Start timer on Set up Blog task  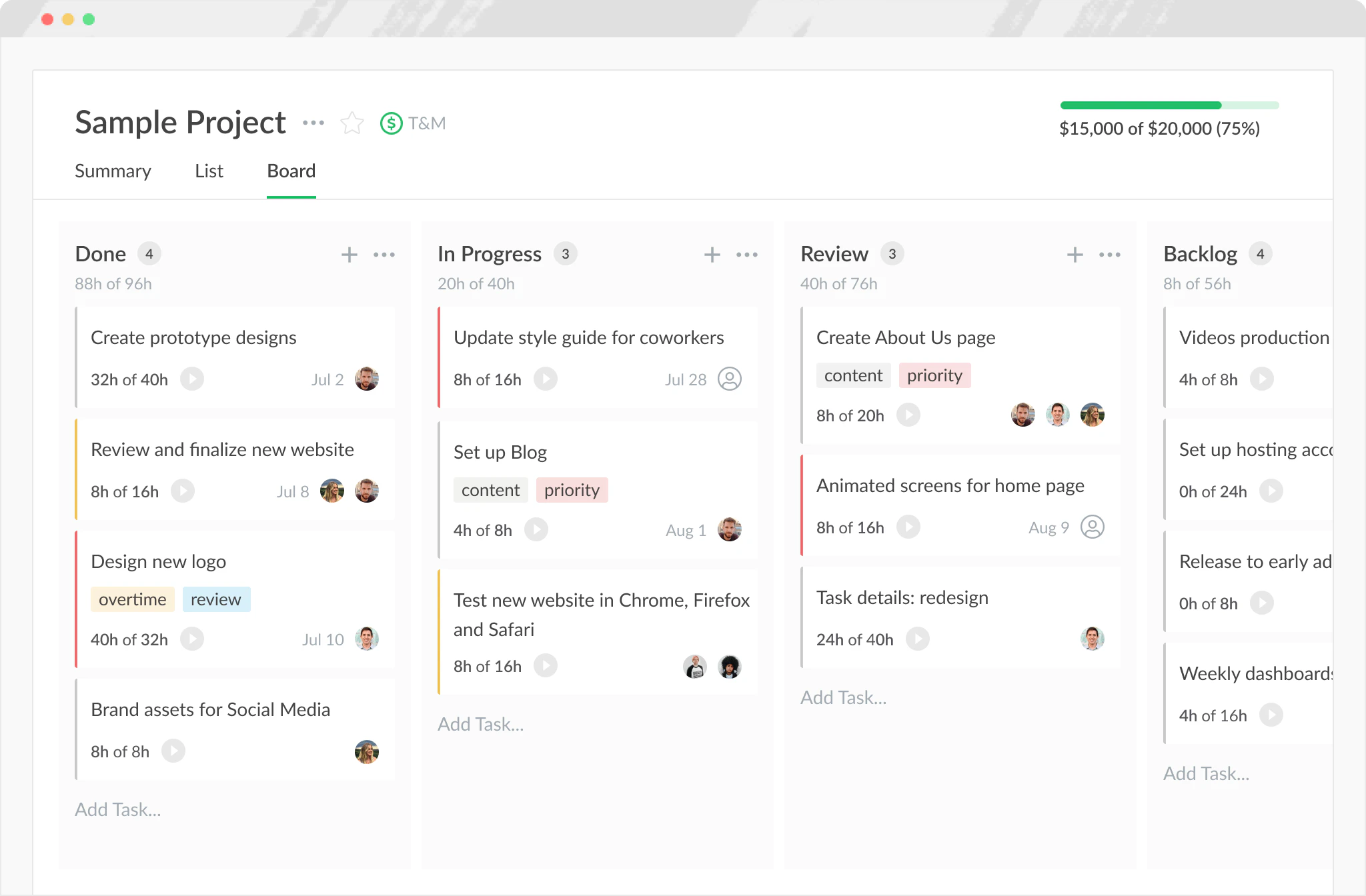tap(537, 529)
